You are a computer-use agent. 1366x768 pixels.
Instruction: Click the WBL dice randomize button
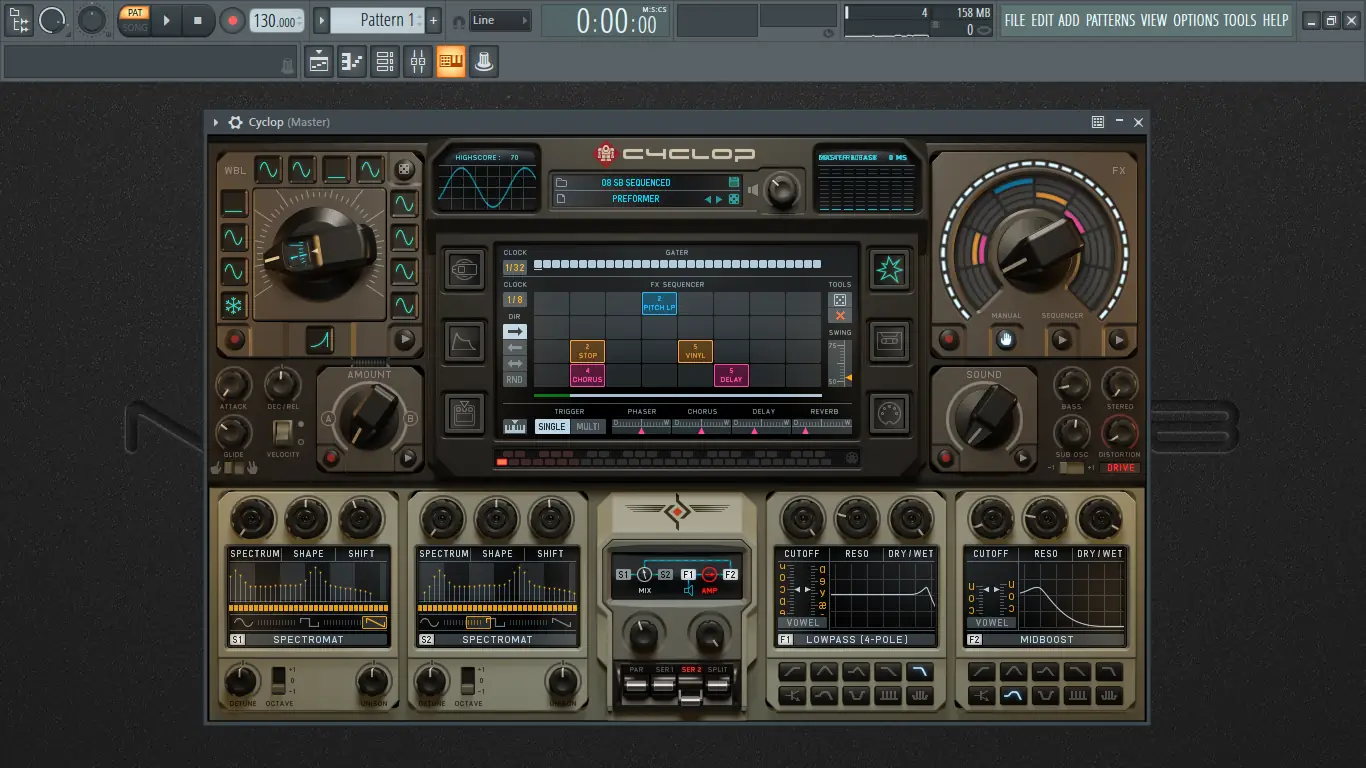tap(404, 170)
